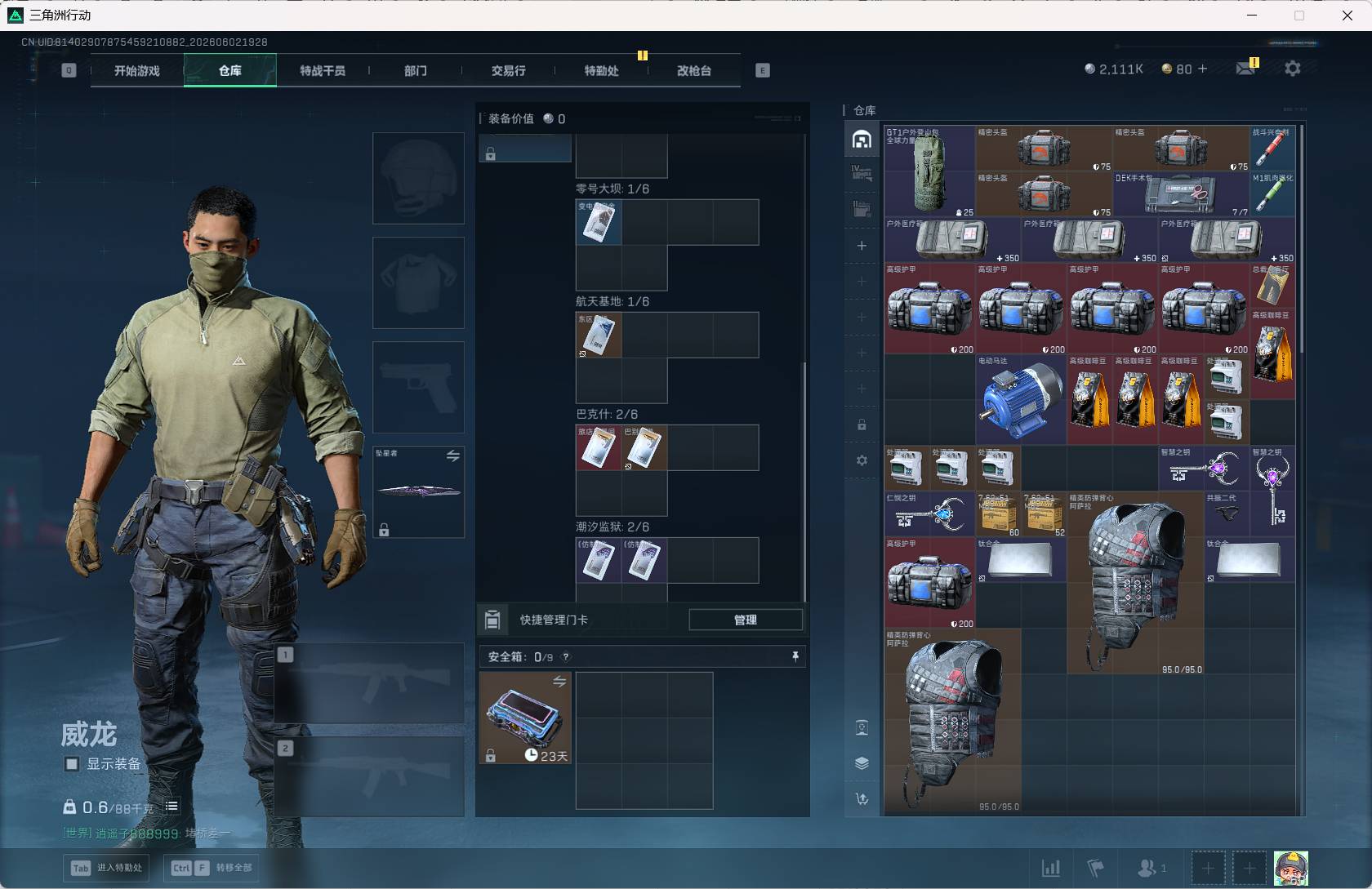Image resolution: width=1372 pixels, height=889 pixels.
Task: Toggle the 显示装备 checkbox
Action: click(x=72, y=764)
